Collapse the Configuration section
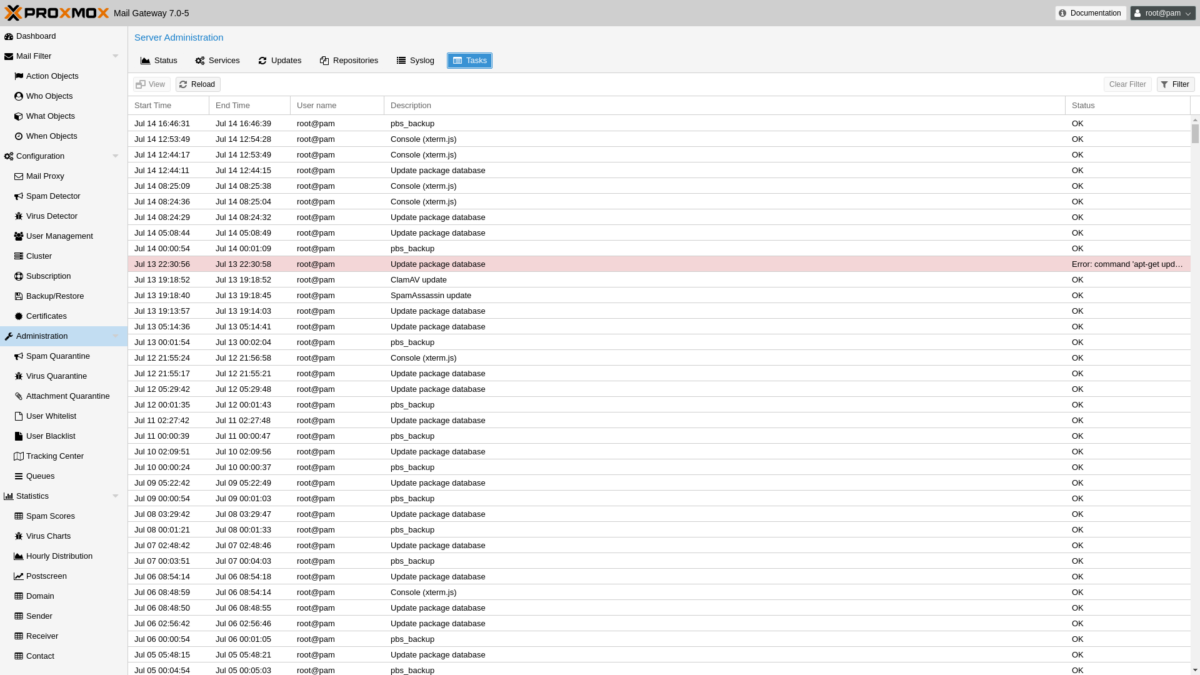Image resolution: width=1200 pixels, height=675 pixels. pos(115,156)
